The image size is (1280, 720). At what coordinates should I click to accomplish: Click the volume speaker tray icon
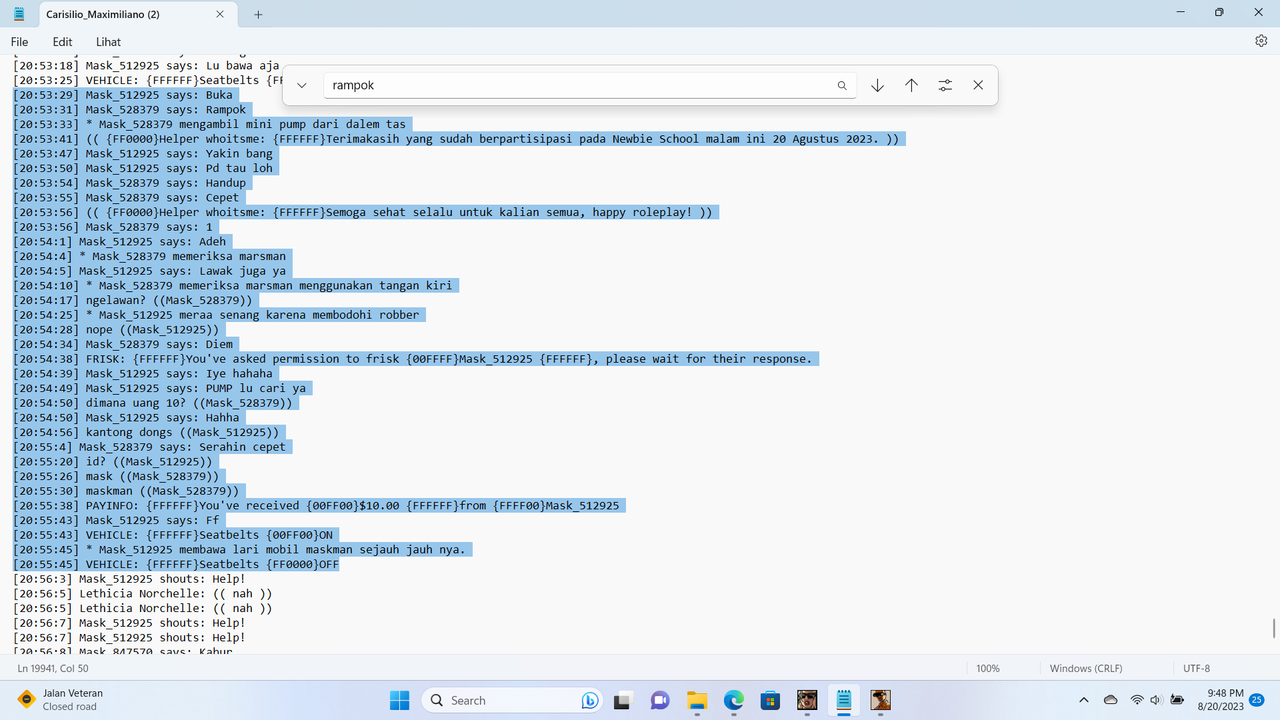click(1156, 700)
